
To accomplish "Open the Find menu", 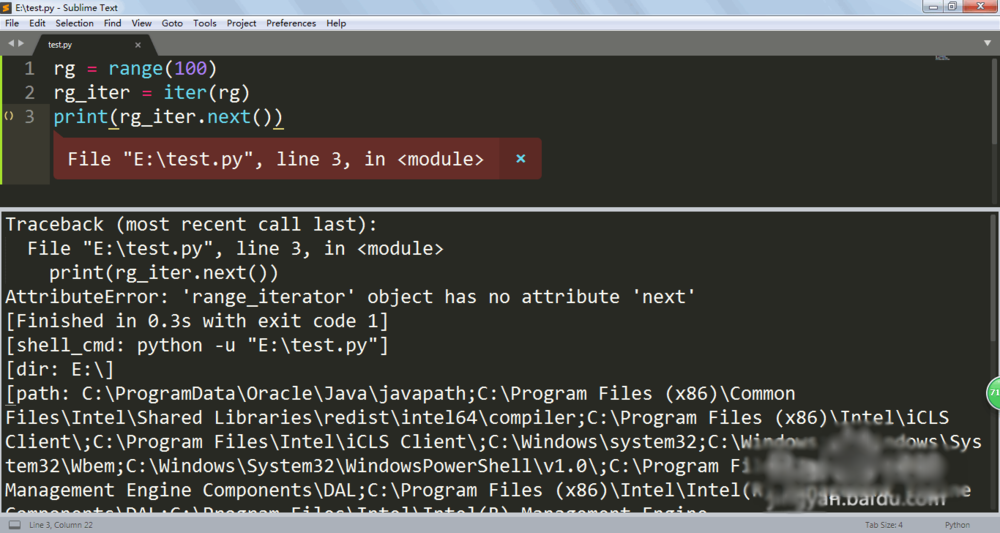I will 112,23.
